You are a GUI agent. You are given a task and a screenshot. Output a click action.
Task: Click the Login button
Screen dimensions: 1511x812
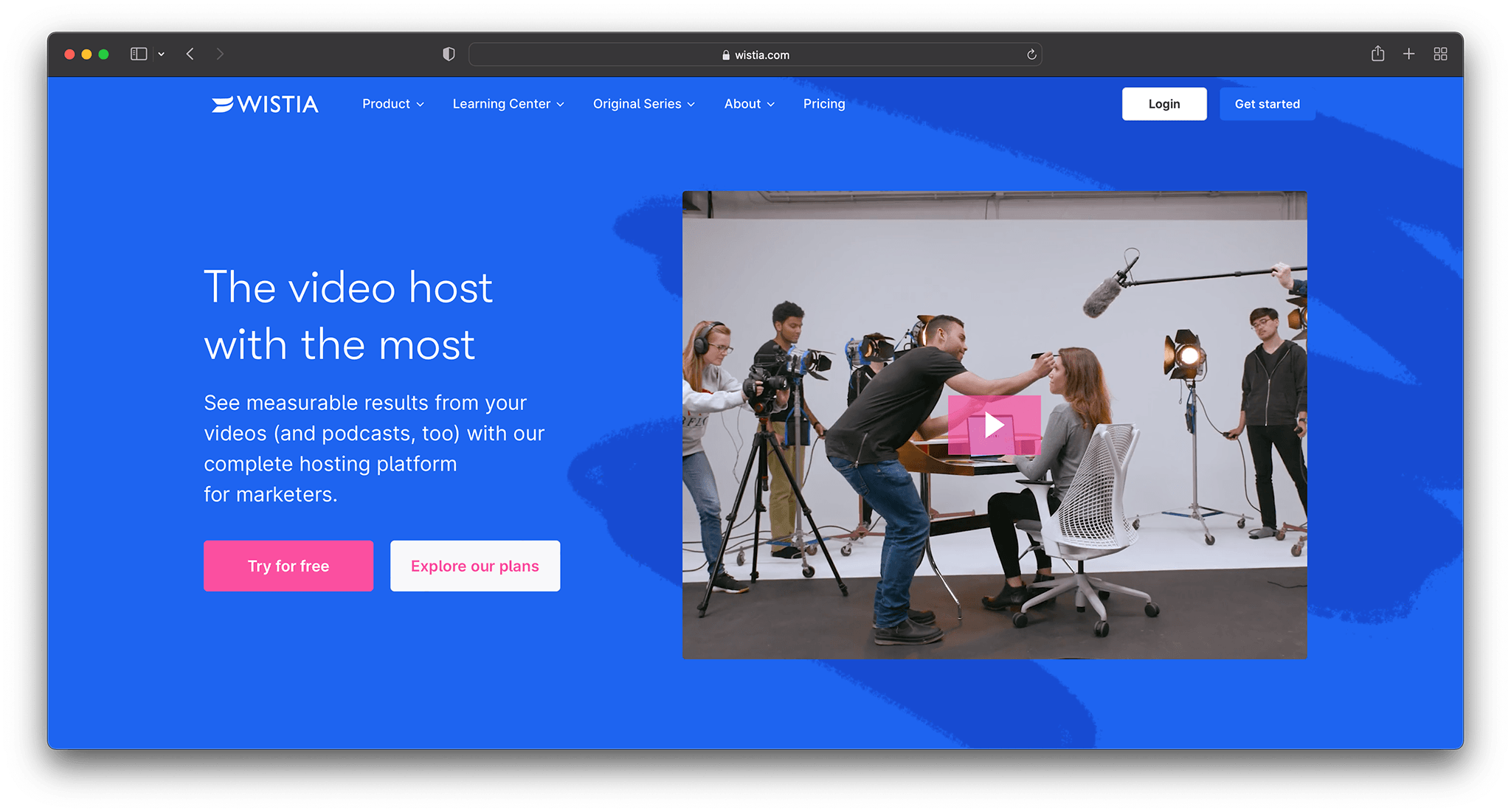coord(1163,103)
